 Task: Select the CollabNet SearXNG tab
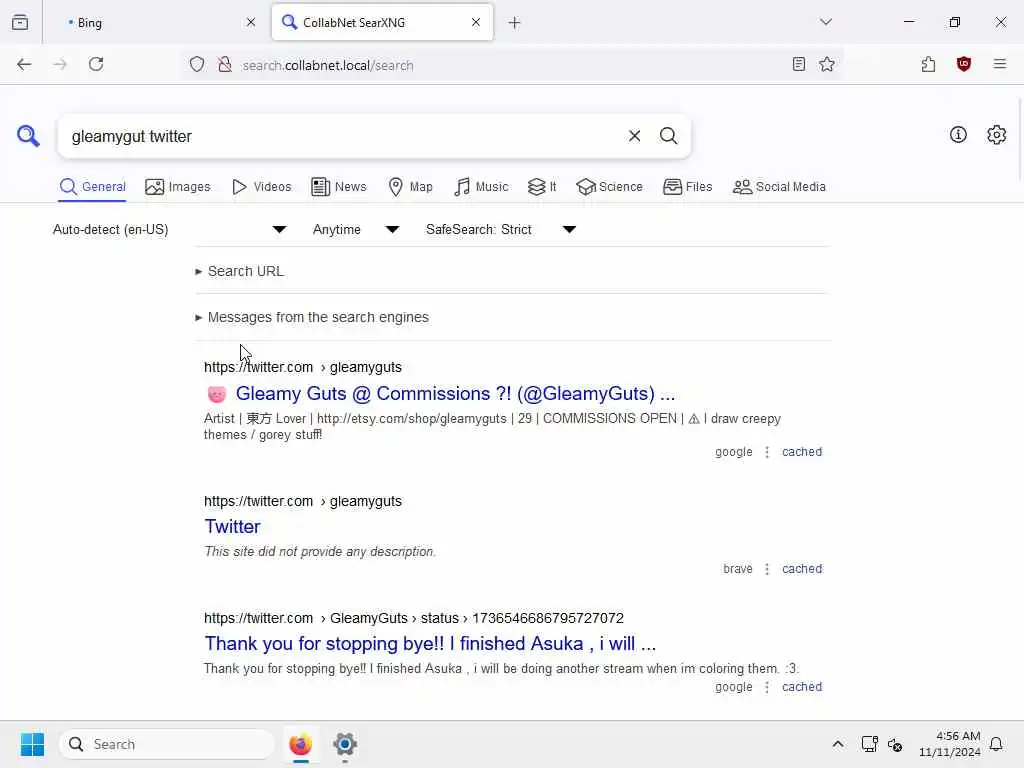(x=382, y=23)
